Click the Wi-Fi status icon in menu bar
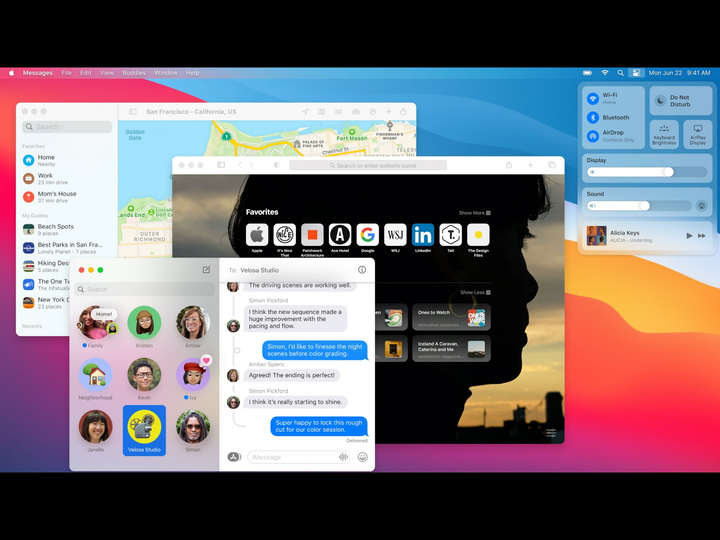Image resolution: width=720 pixels, height=540 pixels. [x=605, y=73]
